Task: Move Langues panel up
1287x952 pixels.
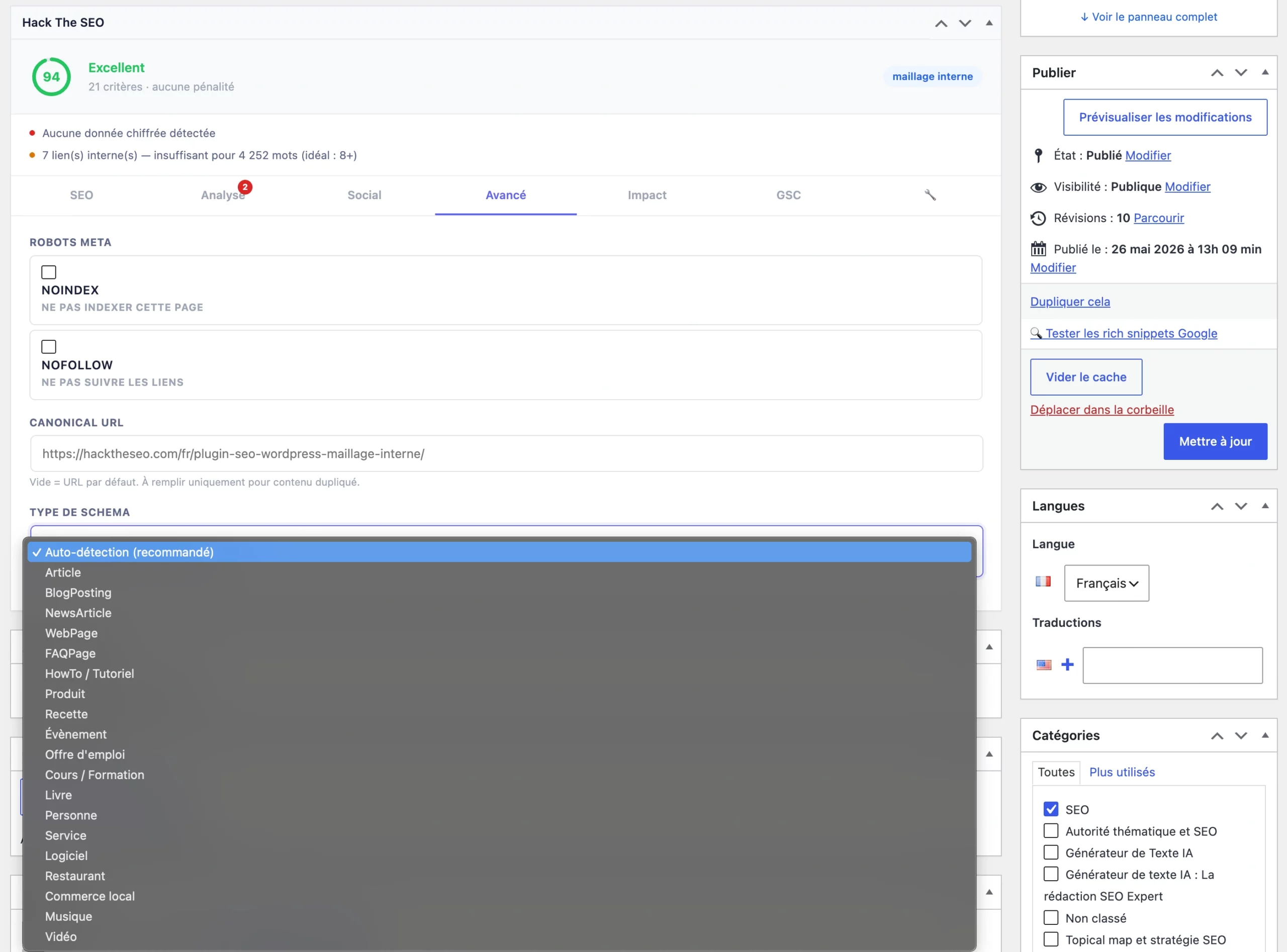Action: [x=1217, y=506]
